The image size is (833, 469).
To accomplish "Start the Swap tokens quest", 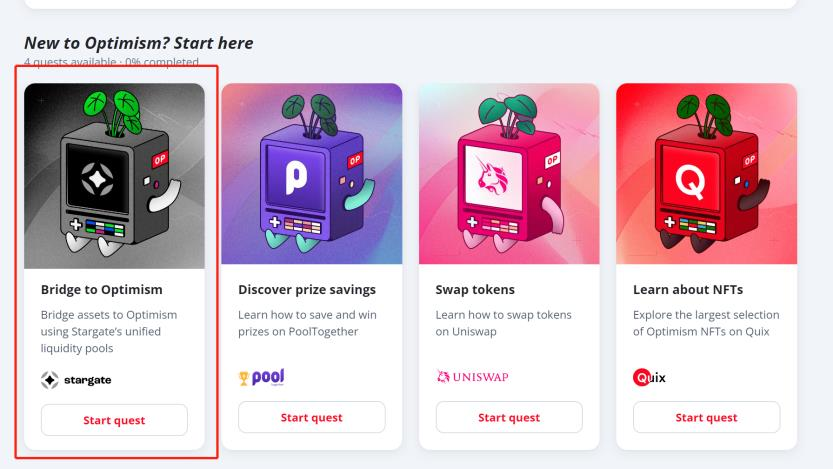I will click(508, 417).
